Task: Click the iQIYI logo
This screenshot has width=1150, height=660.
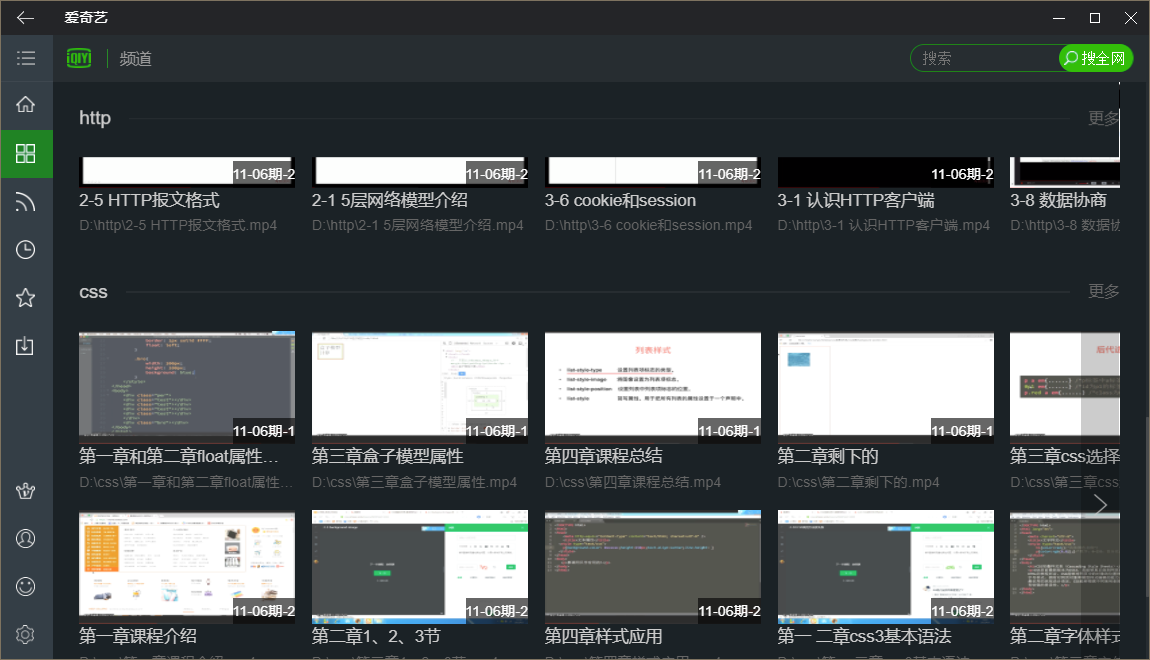Action: pos(79,58)
